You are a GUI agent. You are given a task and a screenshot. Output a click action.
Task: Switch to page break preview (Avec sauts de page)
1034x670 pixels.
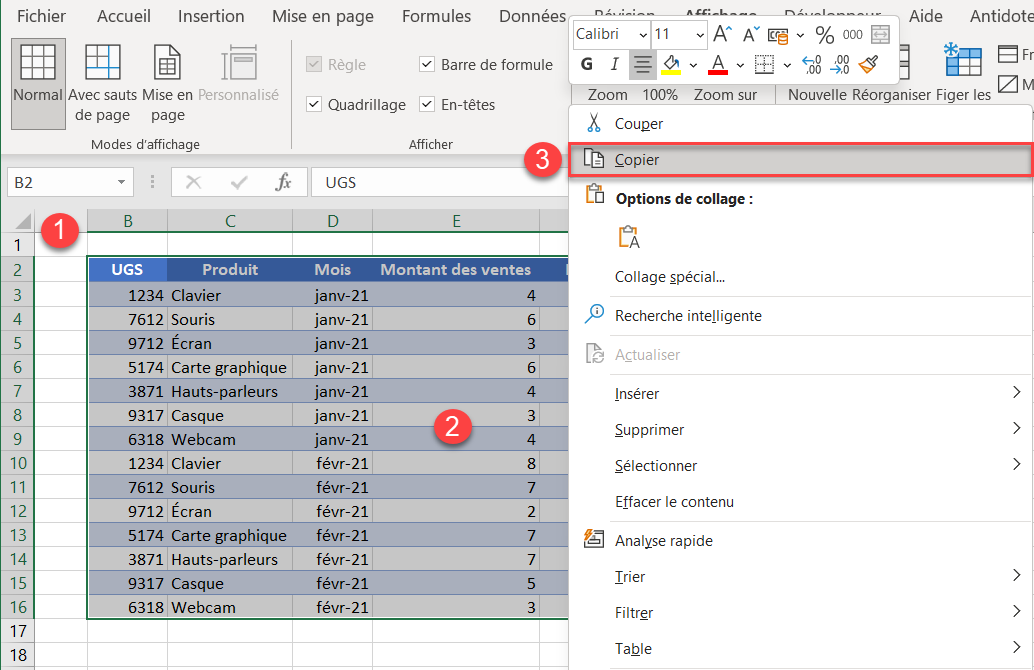click(x=102, y=83)
